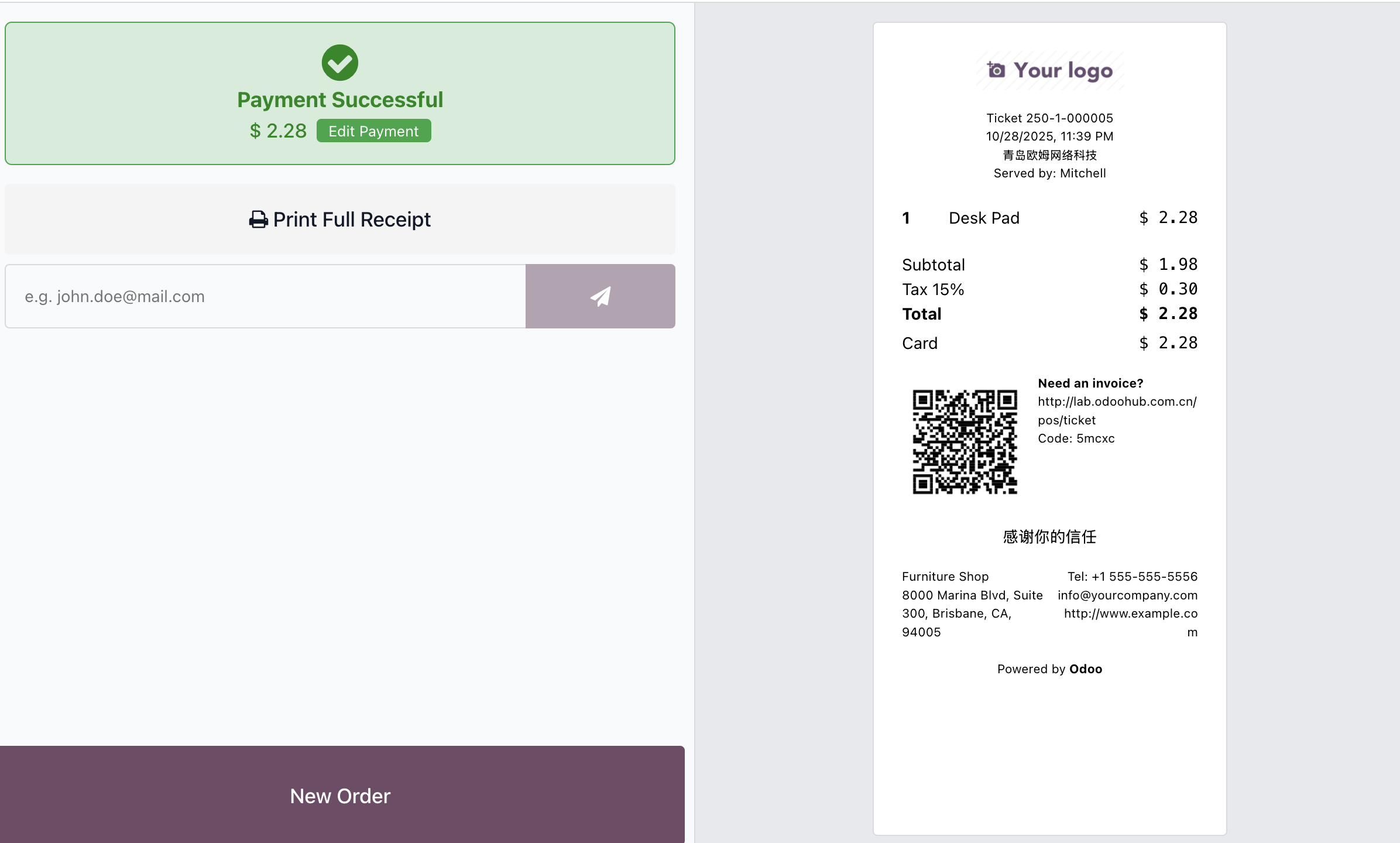Click the Ticket 250-1-000005 number text
Screen dimensions: 1400x843
tap(1049, 118)
